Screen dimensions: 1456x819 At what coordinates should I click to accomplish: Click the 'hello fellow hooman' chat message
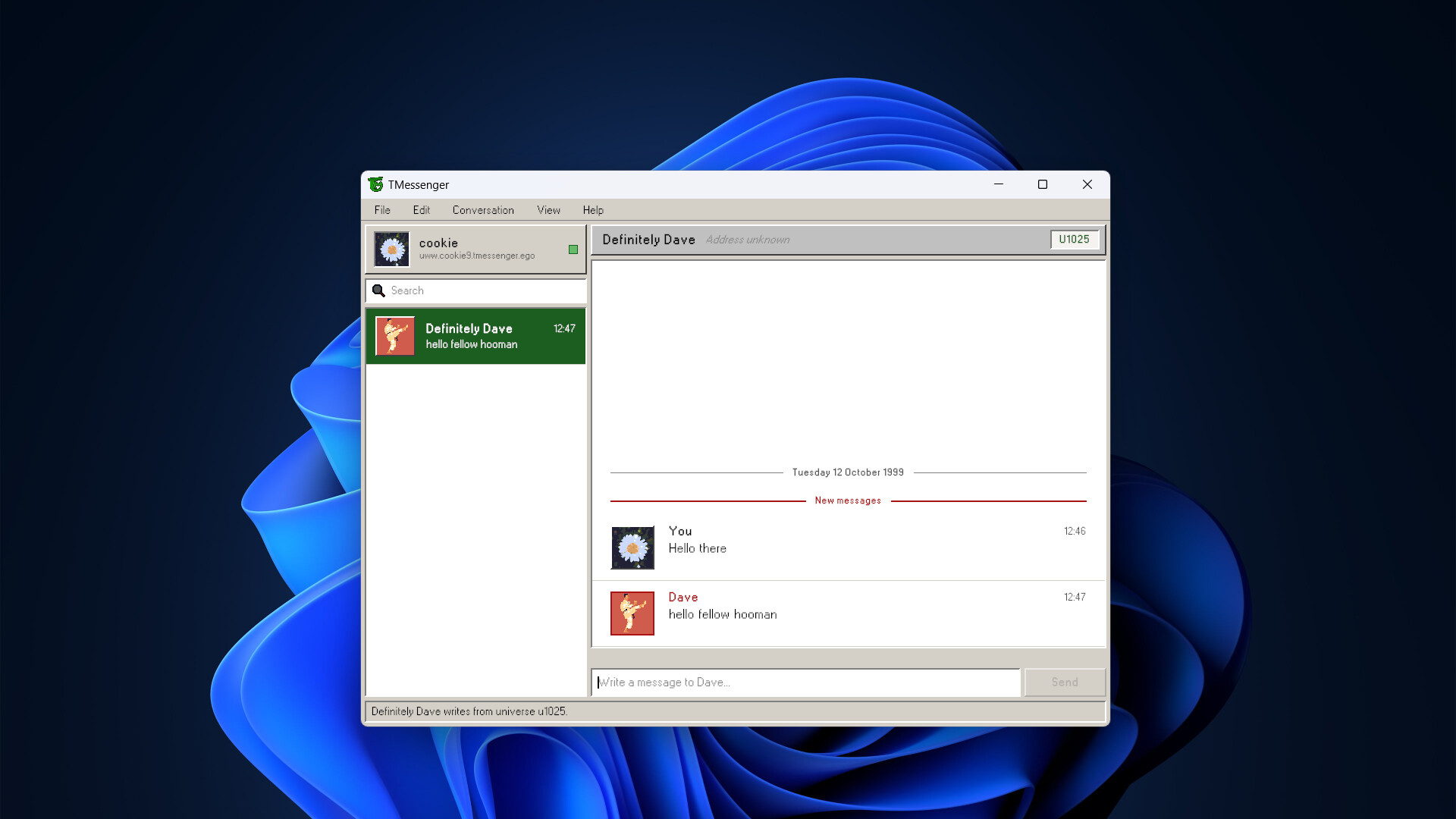[x=723, y=614]
